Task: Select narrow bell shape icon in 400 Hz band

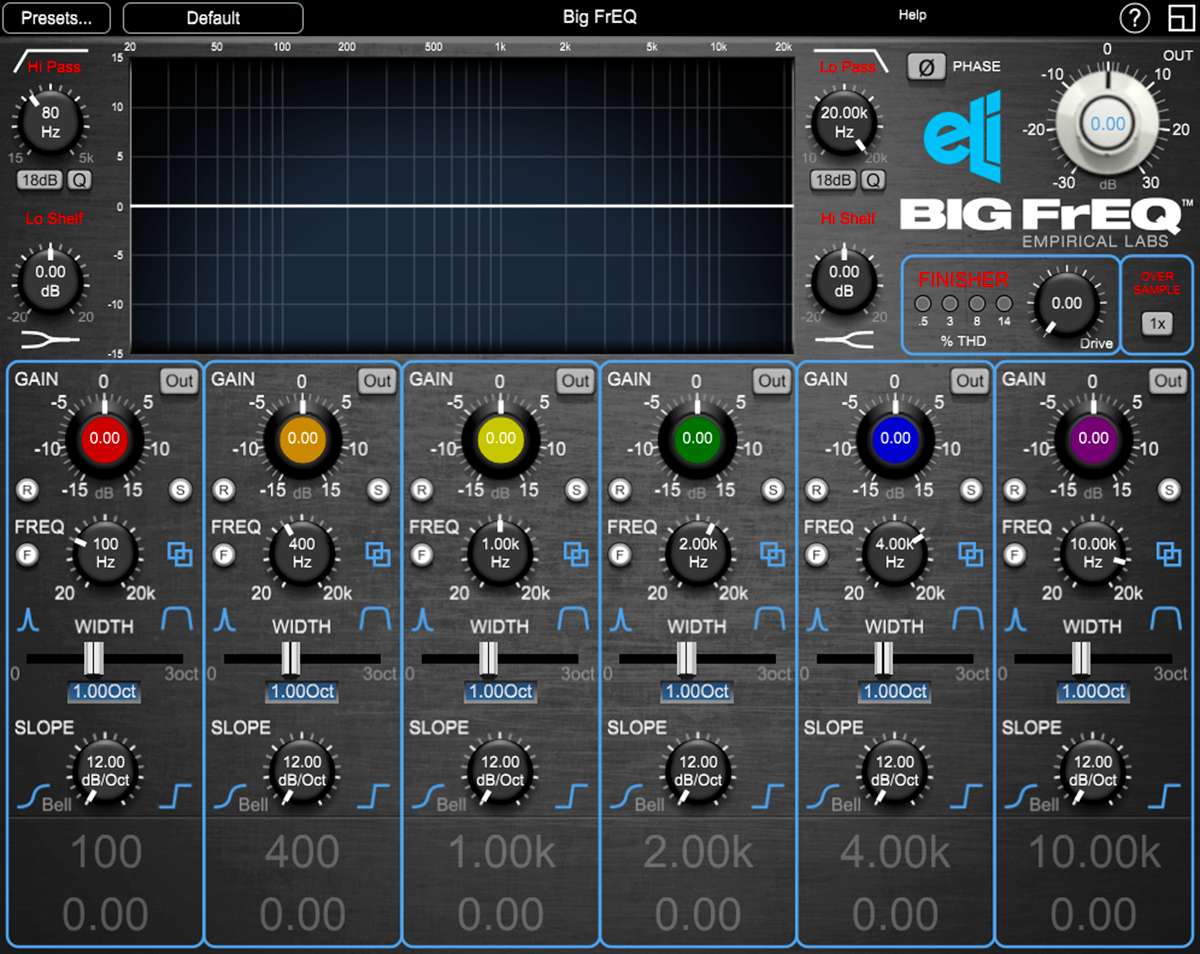Action: [224, 621]
